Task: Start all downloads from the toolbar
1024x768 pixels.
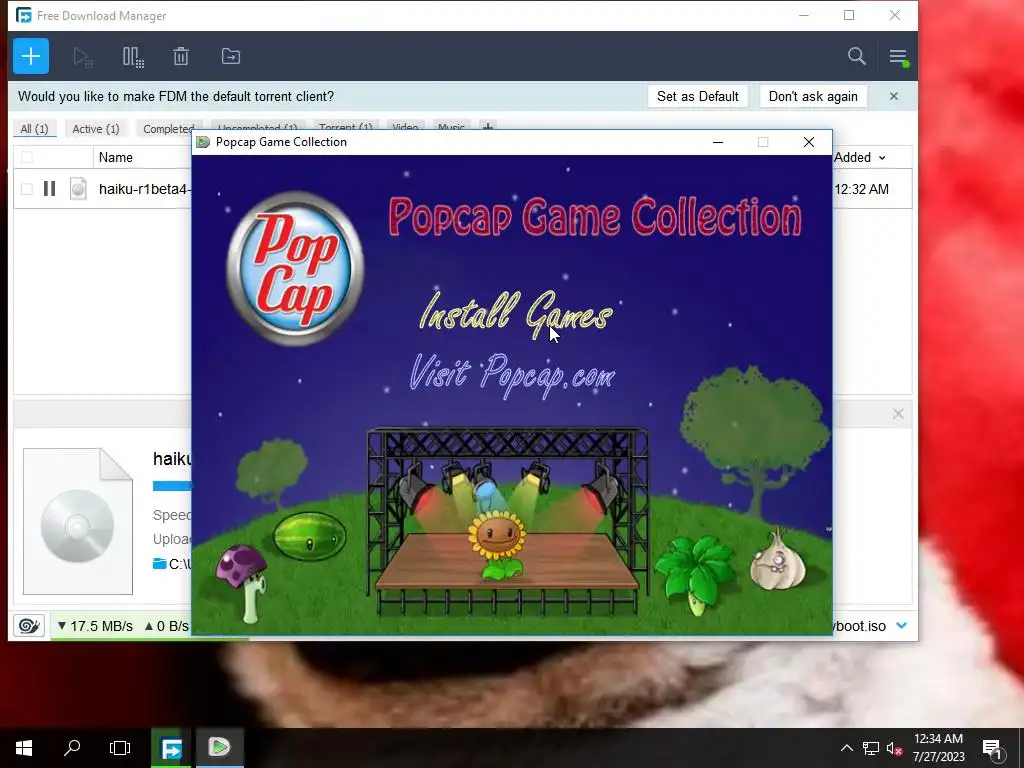Action: click(x=83, y=57)
